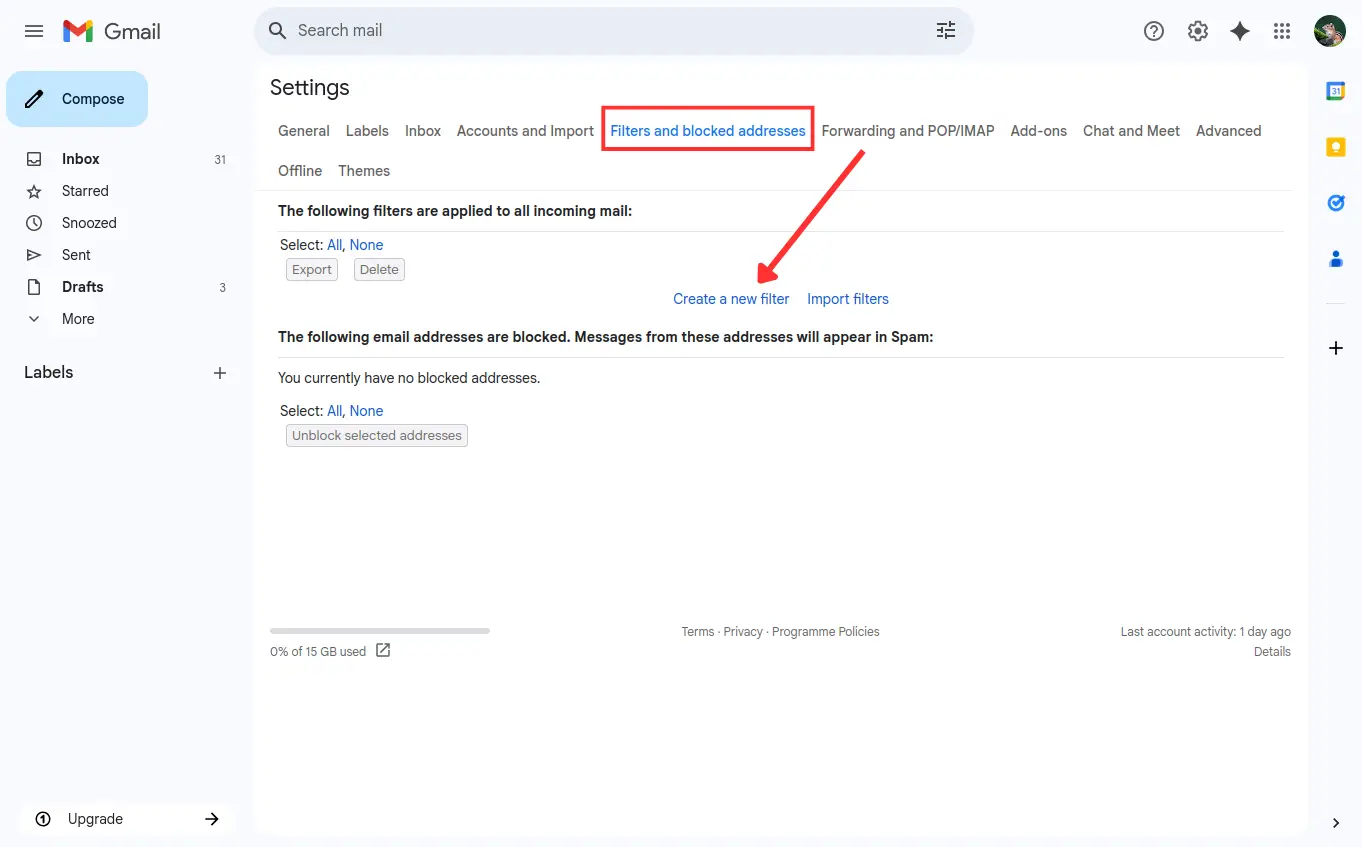
Task: Switch to Accounts and Import tab
Action: (x=525, y=131)
